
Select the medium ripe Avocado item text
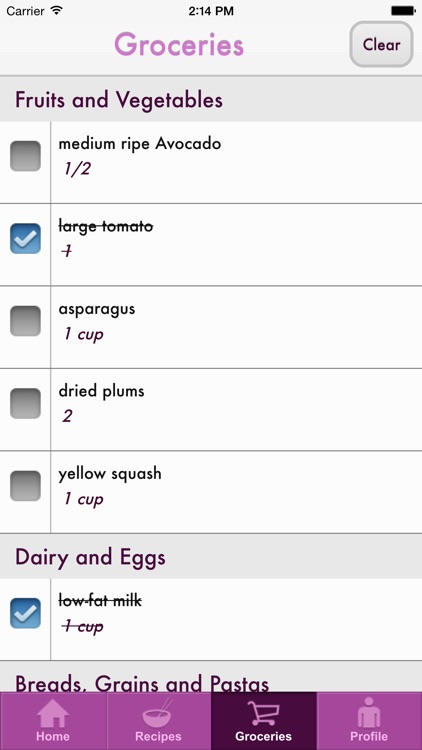(140, 143)
